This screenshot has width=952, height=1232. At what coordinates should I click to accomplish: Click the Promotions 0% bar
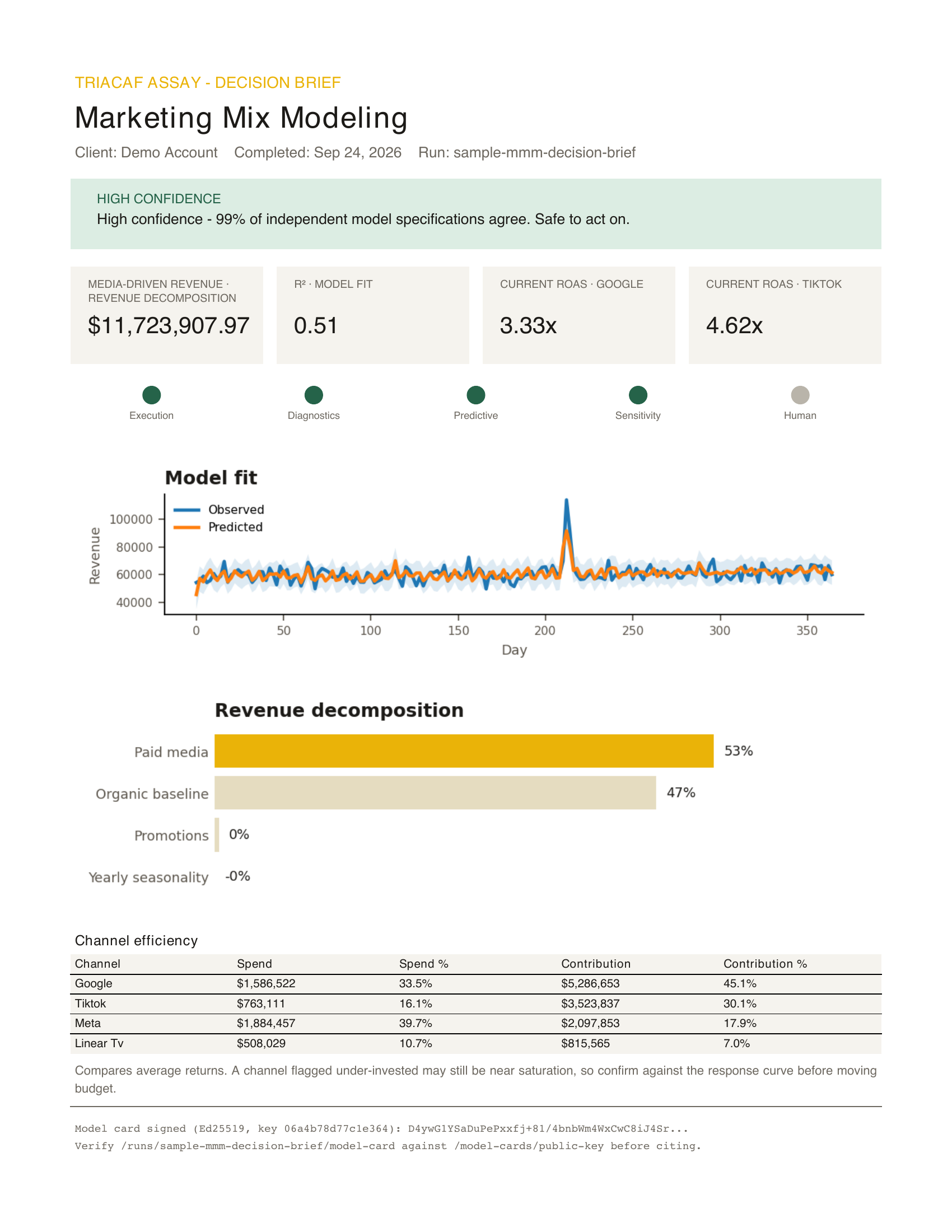coord(217,835)
